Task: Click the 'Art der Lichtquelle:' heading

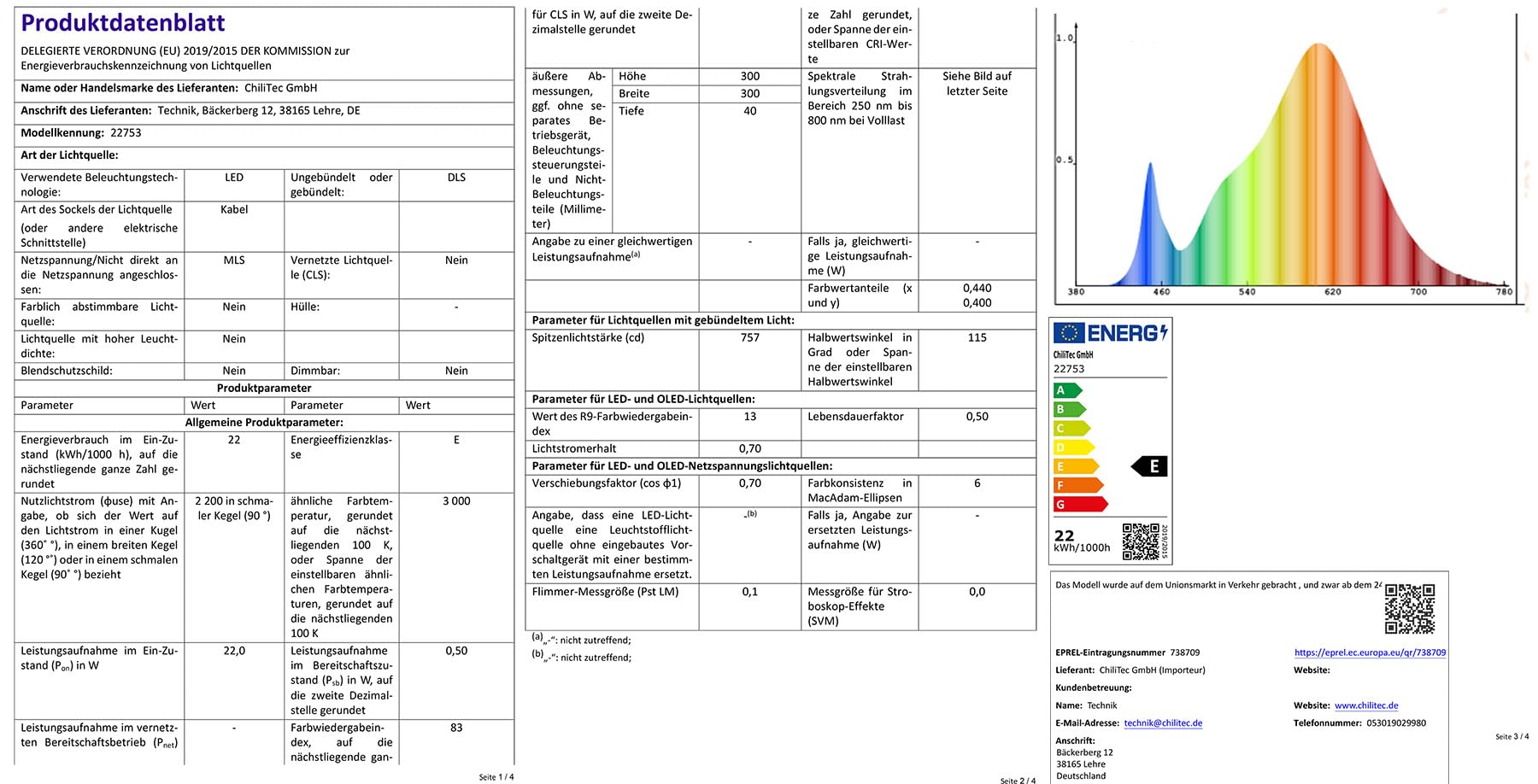Action: tap(69, 155)
